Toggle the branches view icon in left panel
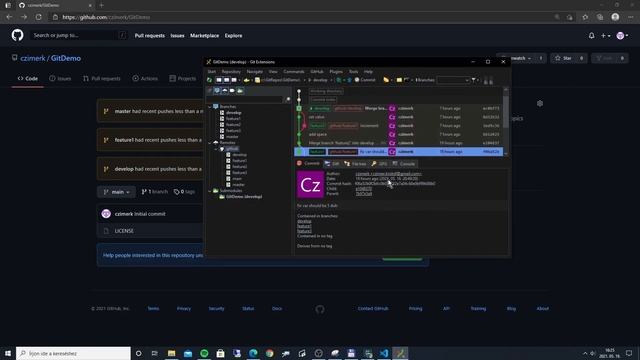This screenshot has height=360, width=640. pyautogui.click(x=217, y=91)
